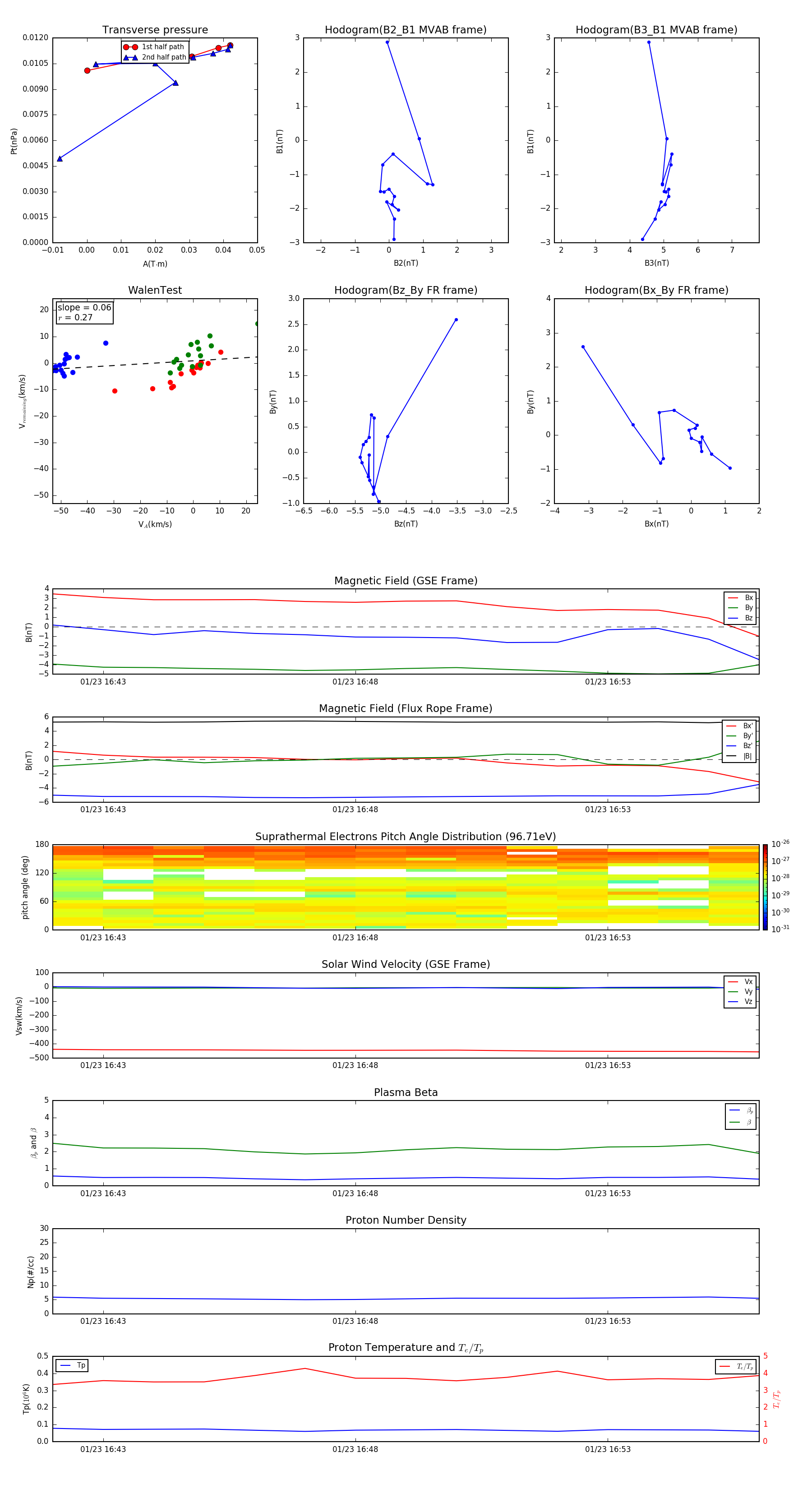Click the 'Magnetic Field (Flux Rope Frame)' title
The width and height of the screenshot is (812, 1489).
pyautogui.click(x=406, y=709)
